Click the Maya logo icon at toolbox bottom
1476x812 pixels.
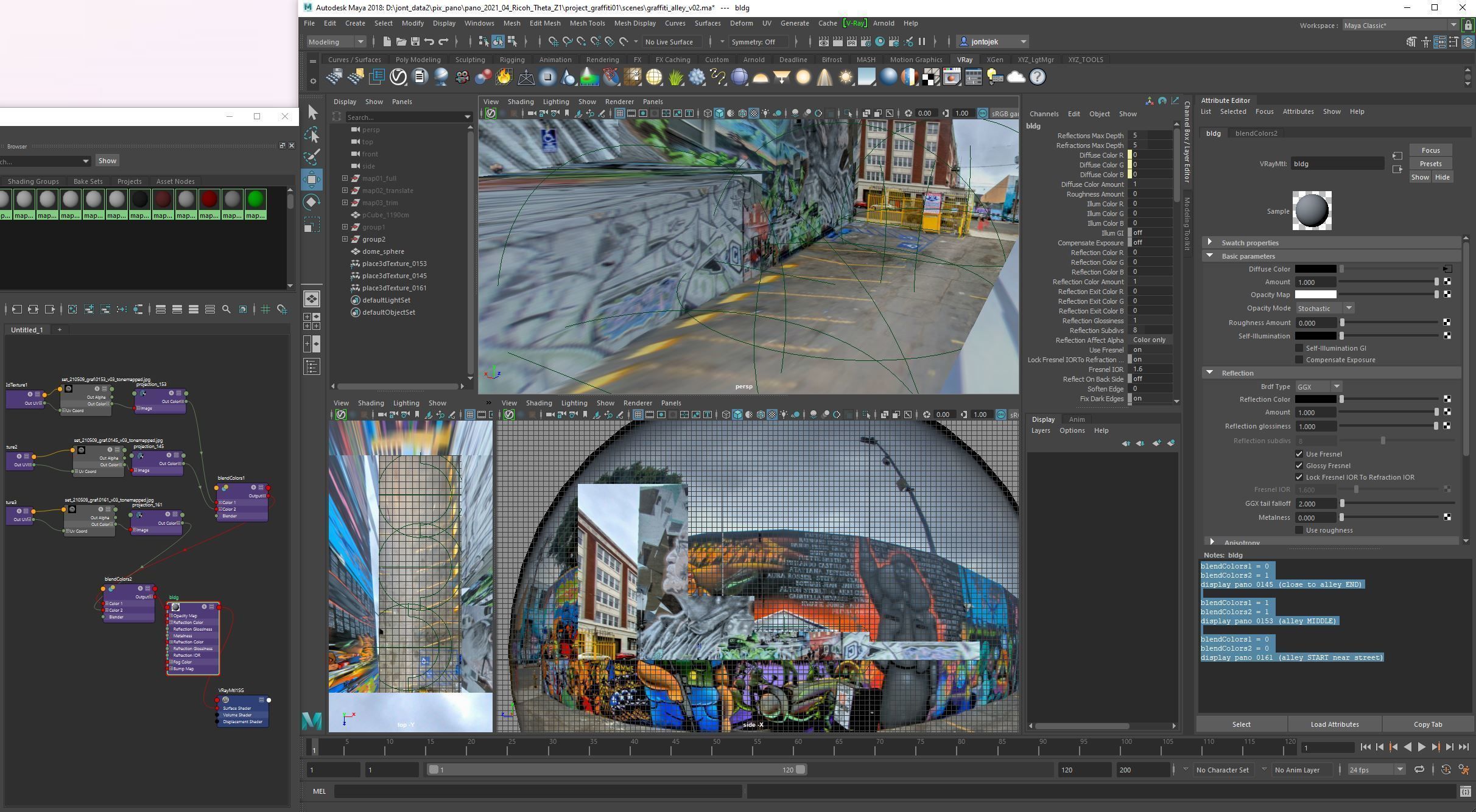[312, 721]
